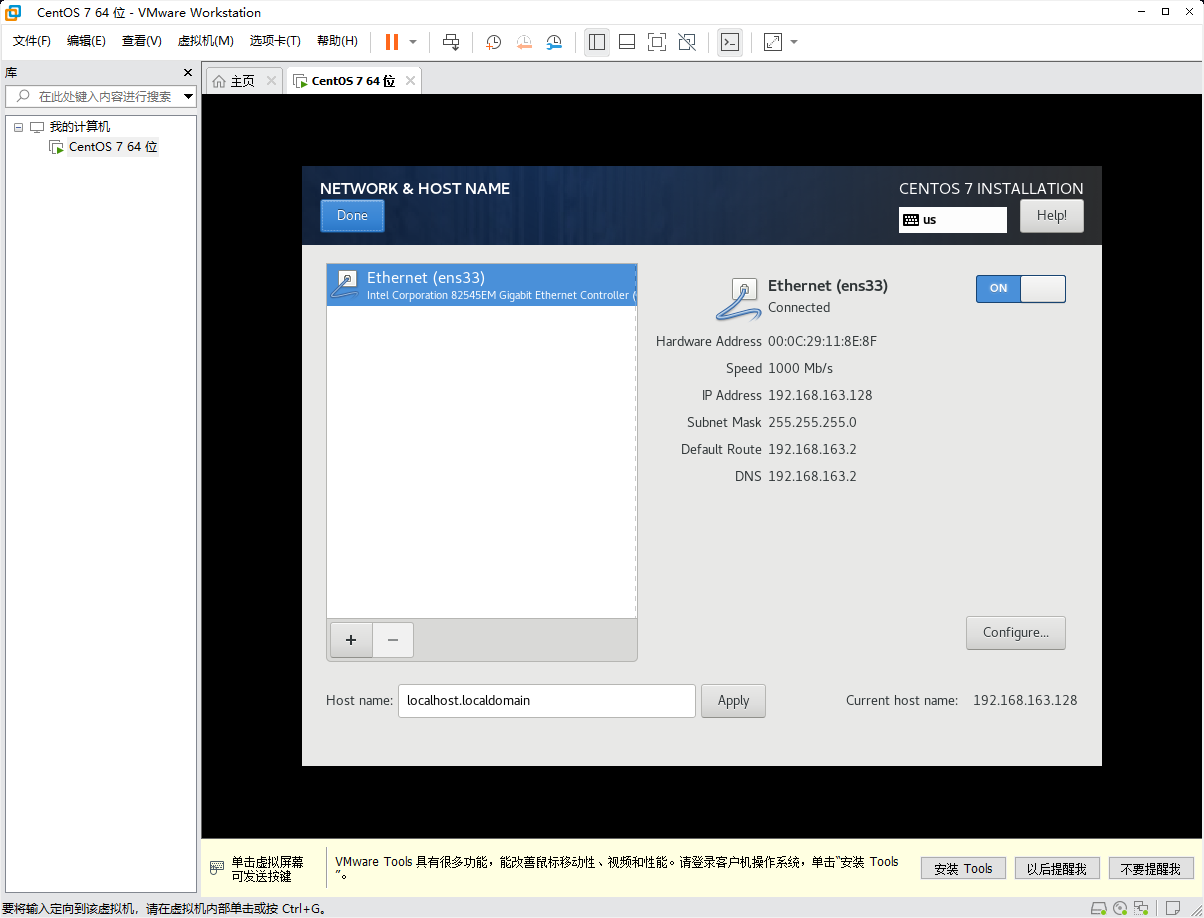Toggle the library sidebar view
The image size is (1204, 918).
(597, 42)
